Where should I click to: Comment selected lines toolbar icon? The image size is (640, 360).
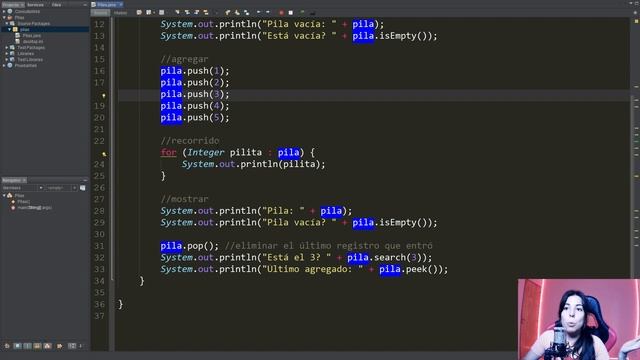coord(303,12)
